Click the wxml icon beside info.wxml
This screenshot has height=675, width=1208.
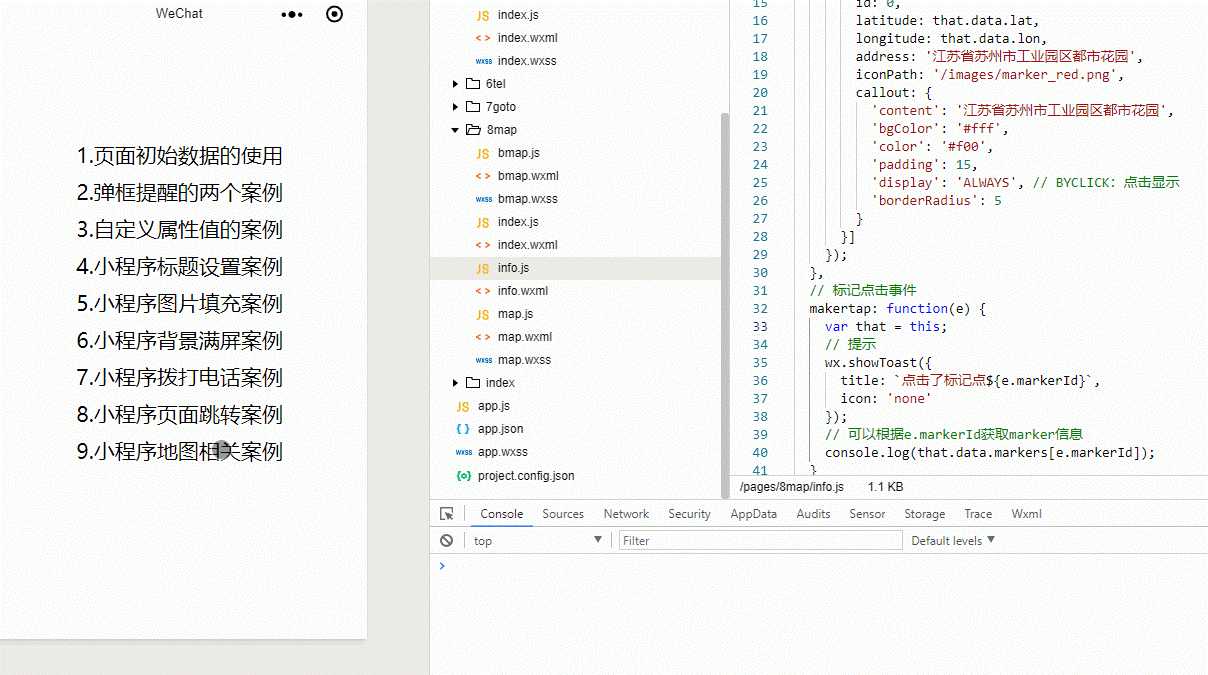(483, 291)
